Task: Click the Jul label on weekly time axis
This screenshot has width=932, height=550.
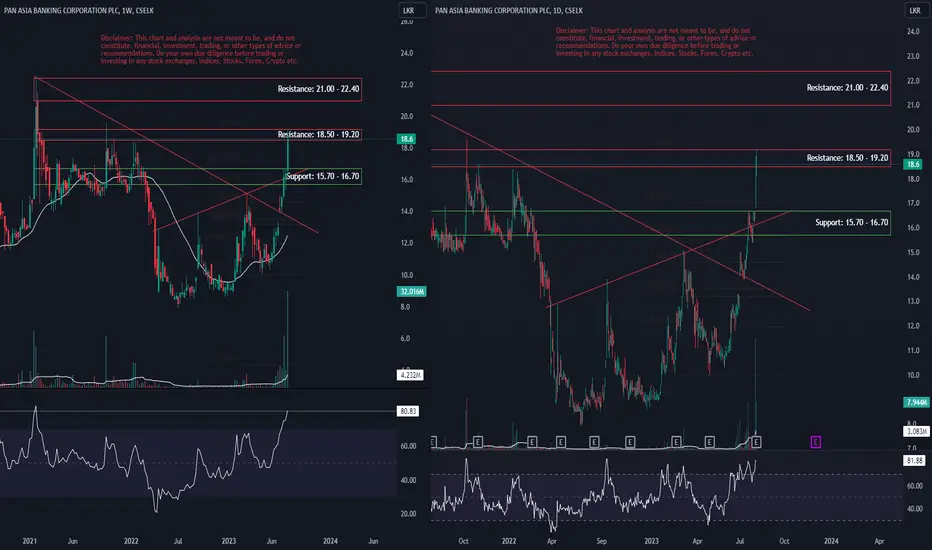Action: coord(178,541)
